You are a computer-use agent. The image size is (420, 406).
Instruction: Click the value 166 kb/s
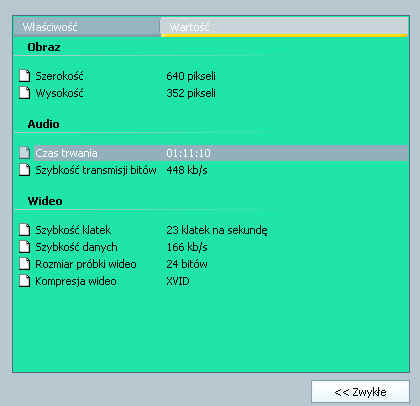pyautogui.click(x=187, y=247)
